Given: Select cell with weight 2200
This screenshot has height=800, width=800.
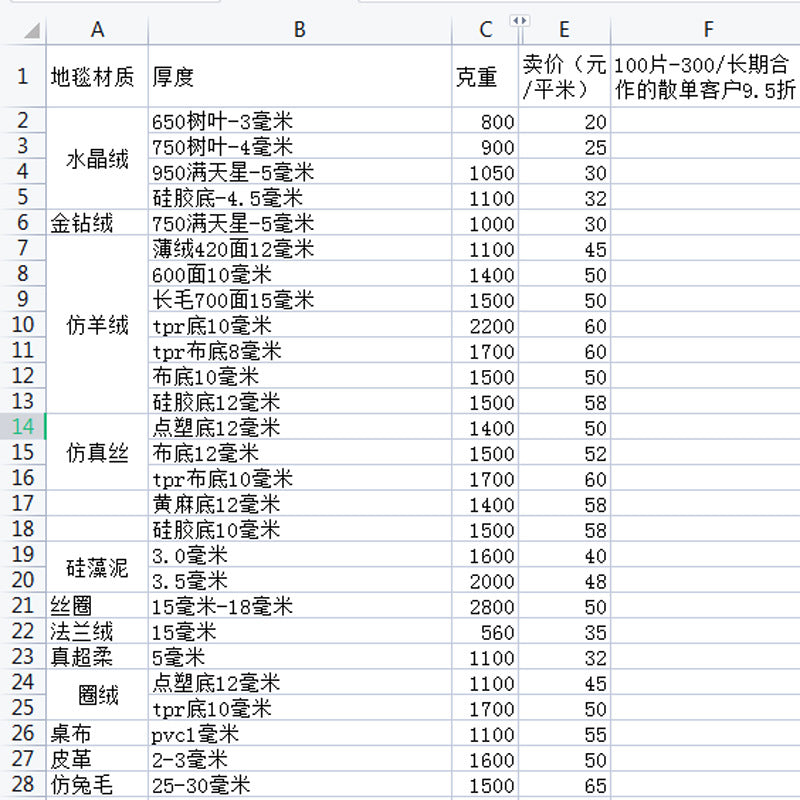Looking at the screenshot, I should point(485,325).
